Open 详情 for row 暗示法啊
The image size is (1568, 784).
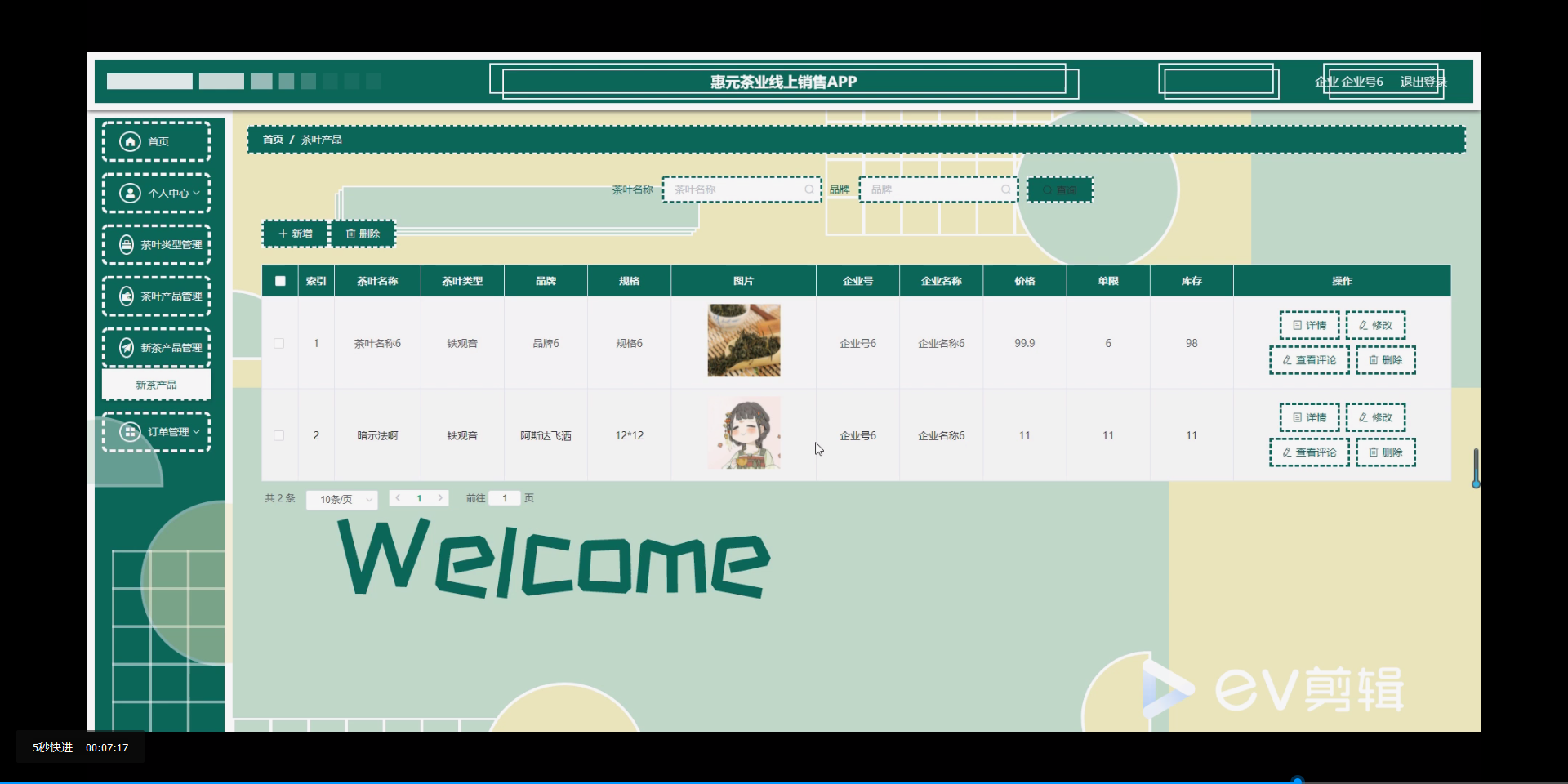(x=1309, y=417)
